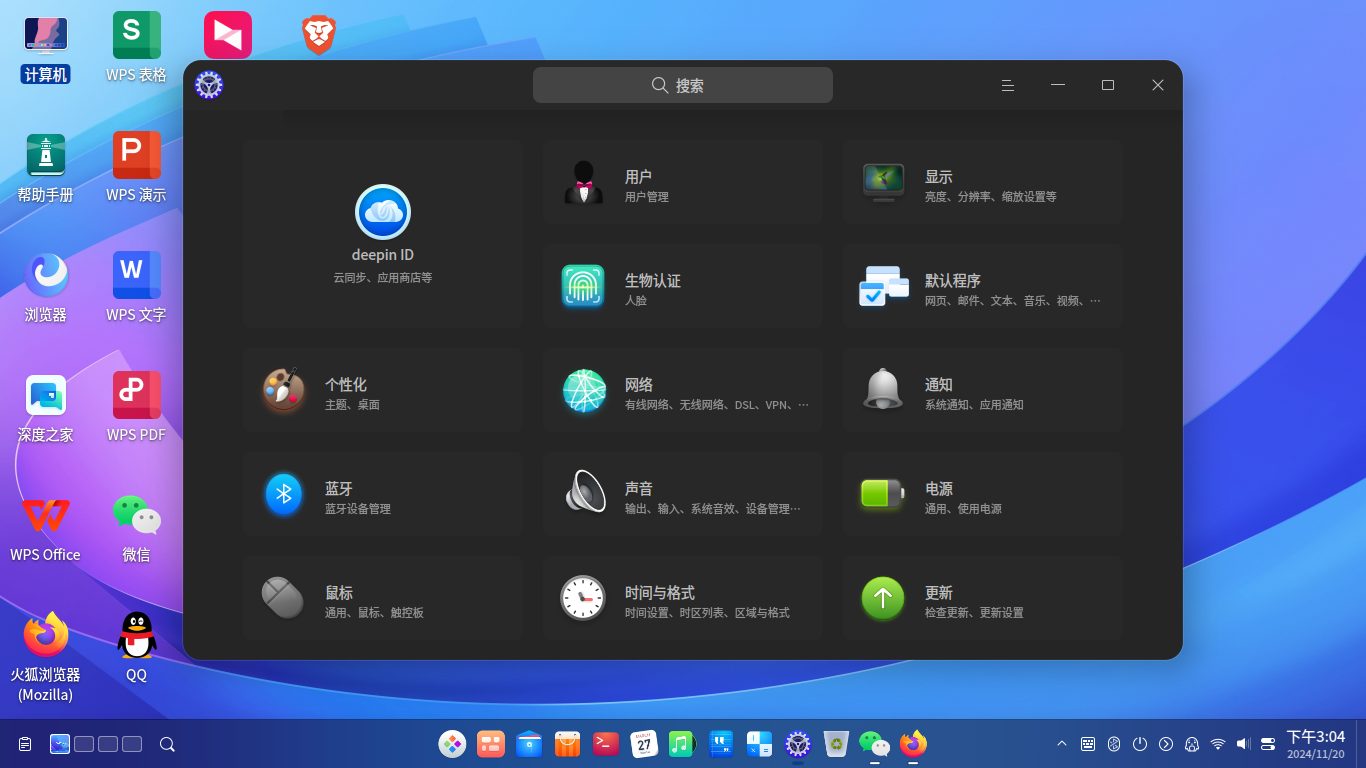The width and height of the screenshot is (1366, 768).
Task: Open the launcher from the dock
Action: [453, 744]
